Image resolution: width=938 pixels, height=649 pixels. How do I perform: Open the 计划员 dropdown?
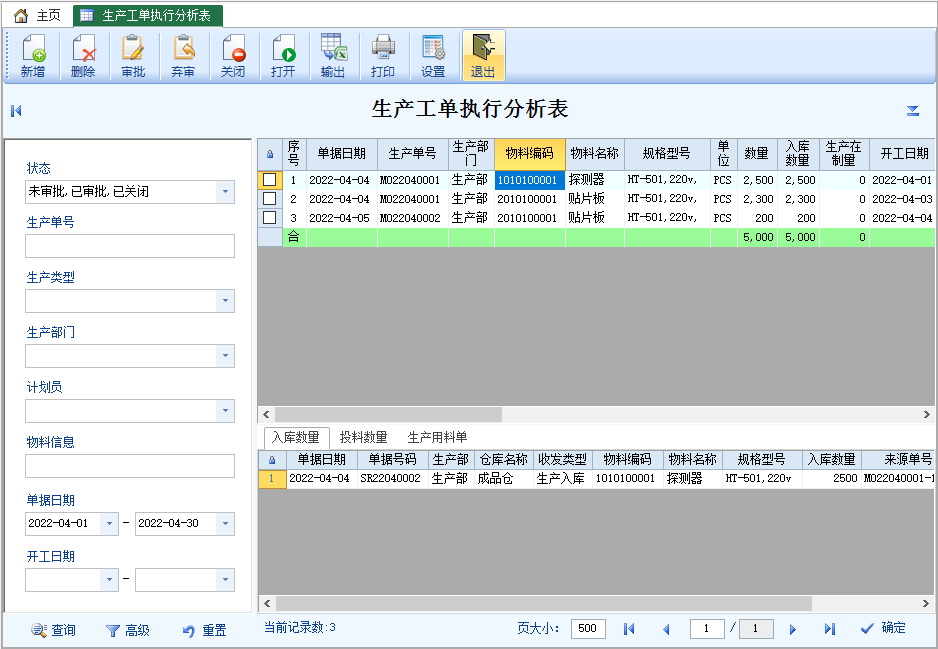click(225, 411)
